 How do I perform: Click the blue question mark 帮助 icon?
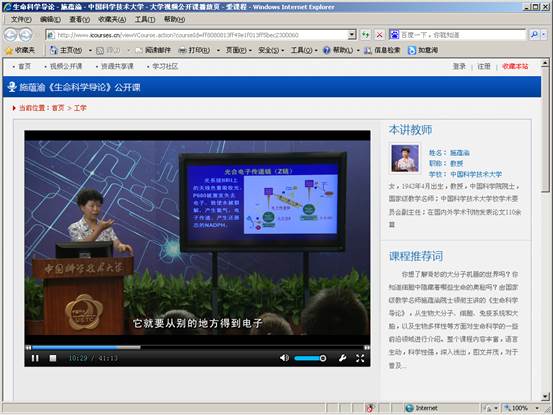327,50
